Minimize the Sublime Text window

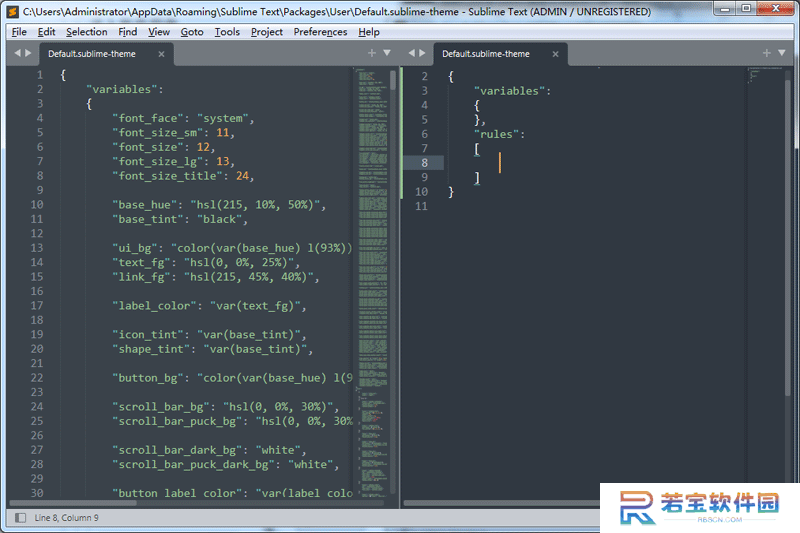(724, 8)
